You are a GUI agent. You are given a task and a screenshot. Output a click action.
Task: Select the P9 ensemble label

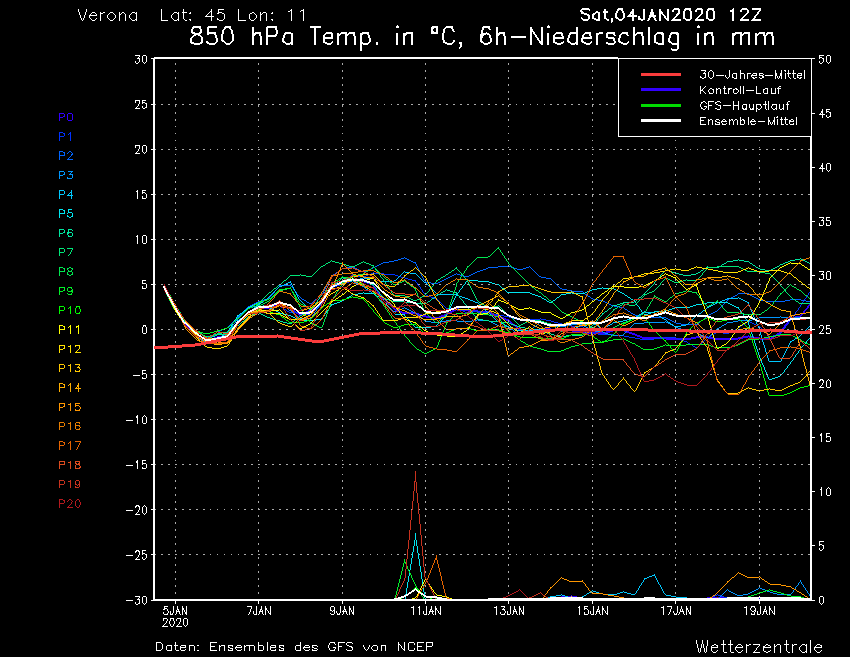pyautogui.click(x=66, y=291)
